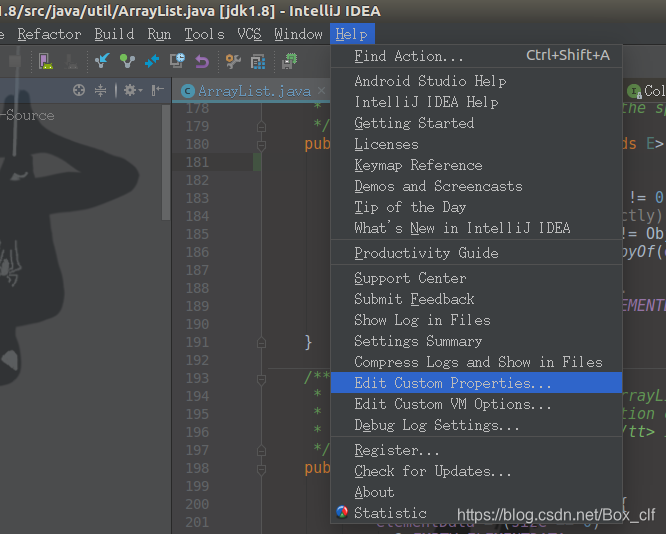Click the VCS Commit green node icon
This screenshot has width=666, height=534.
tap(127, 61)
